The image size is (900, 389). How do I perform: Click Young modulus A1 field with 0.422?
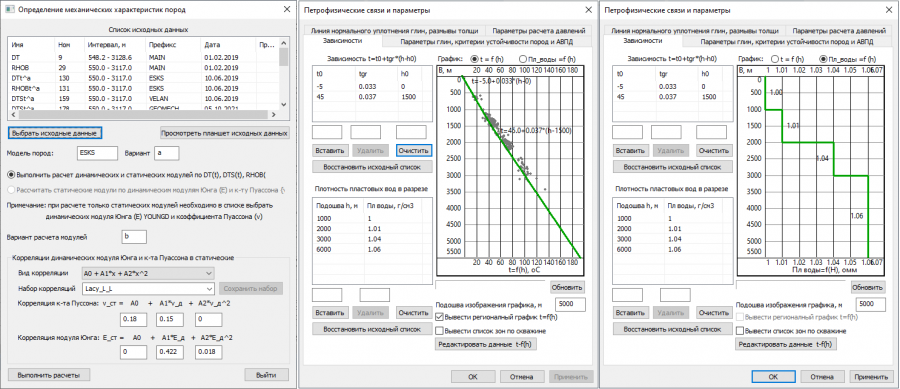170,353
